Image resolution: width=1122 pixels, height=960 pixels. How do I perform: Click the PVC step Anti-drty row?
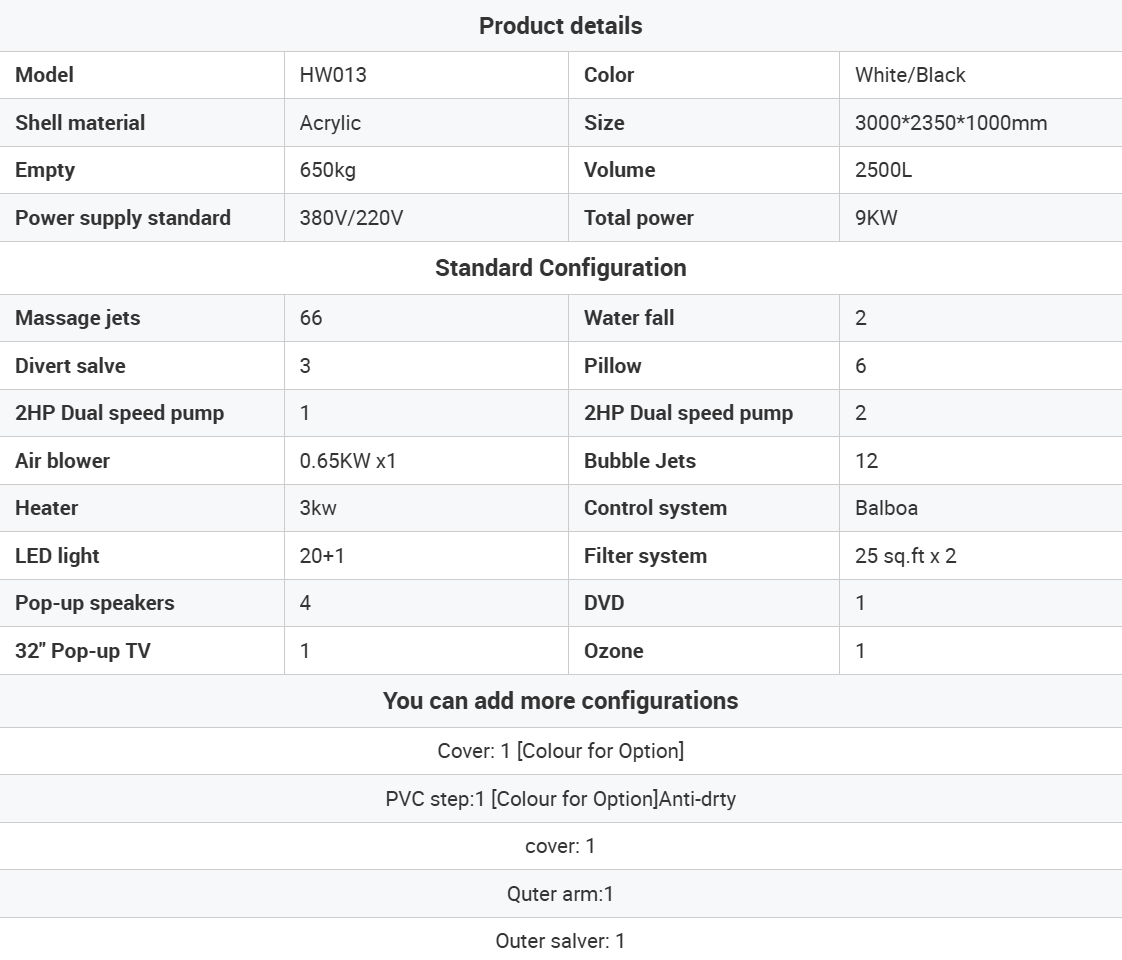[560, 799]
